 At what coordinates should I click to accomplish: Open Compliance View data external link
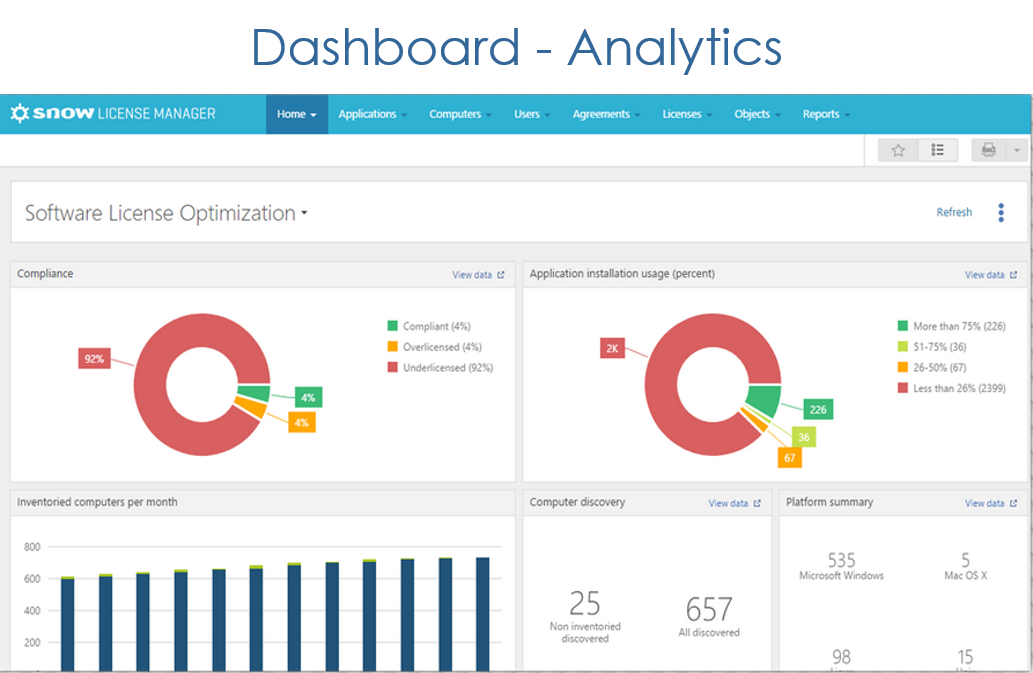[478, 275]
